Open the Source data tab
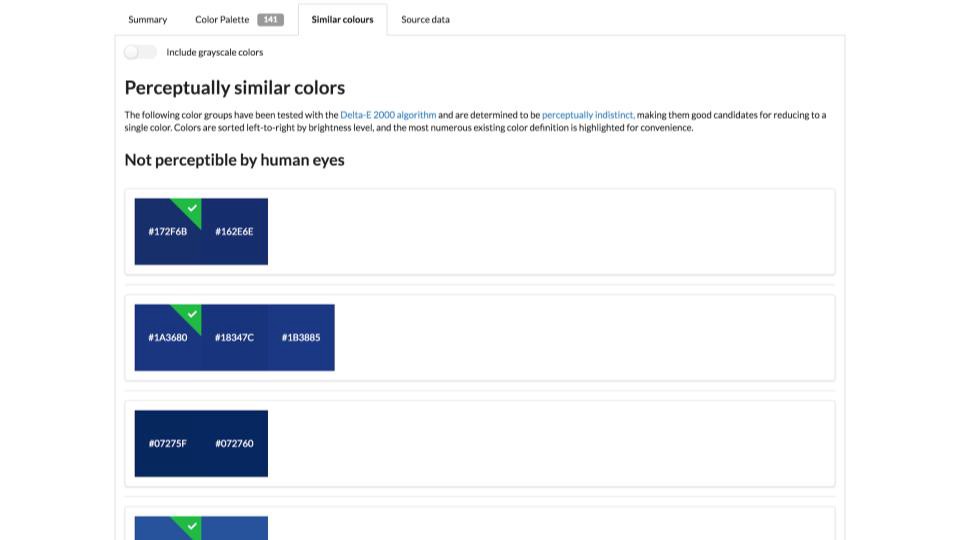The height and width of the screenshot is (540, 960). (425, 20)
